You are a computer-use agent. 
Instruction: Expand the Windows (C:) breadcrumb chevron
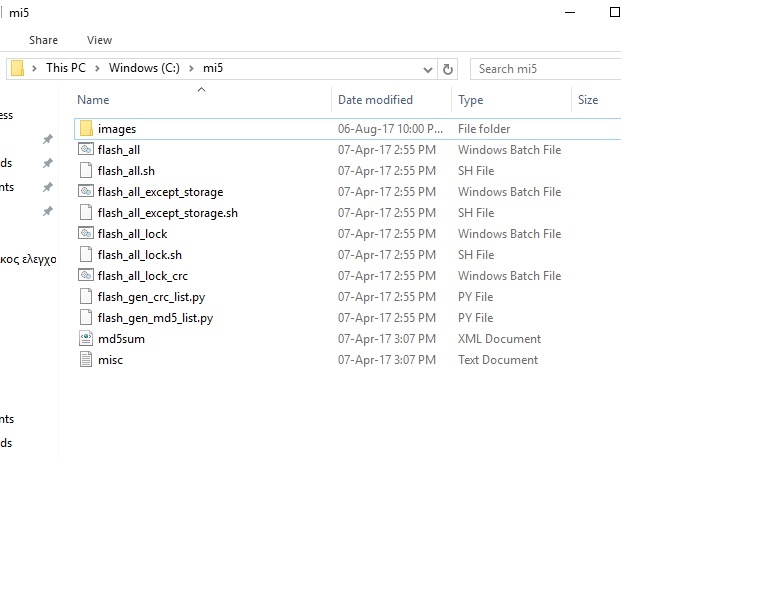pyautogui.click(x=194, y=68)
